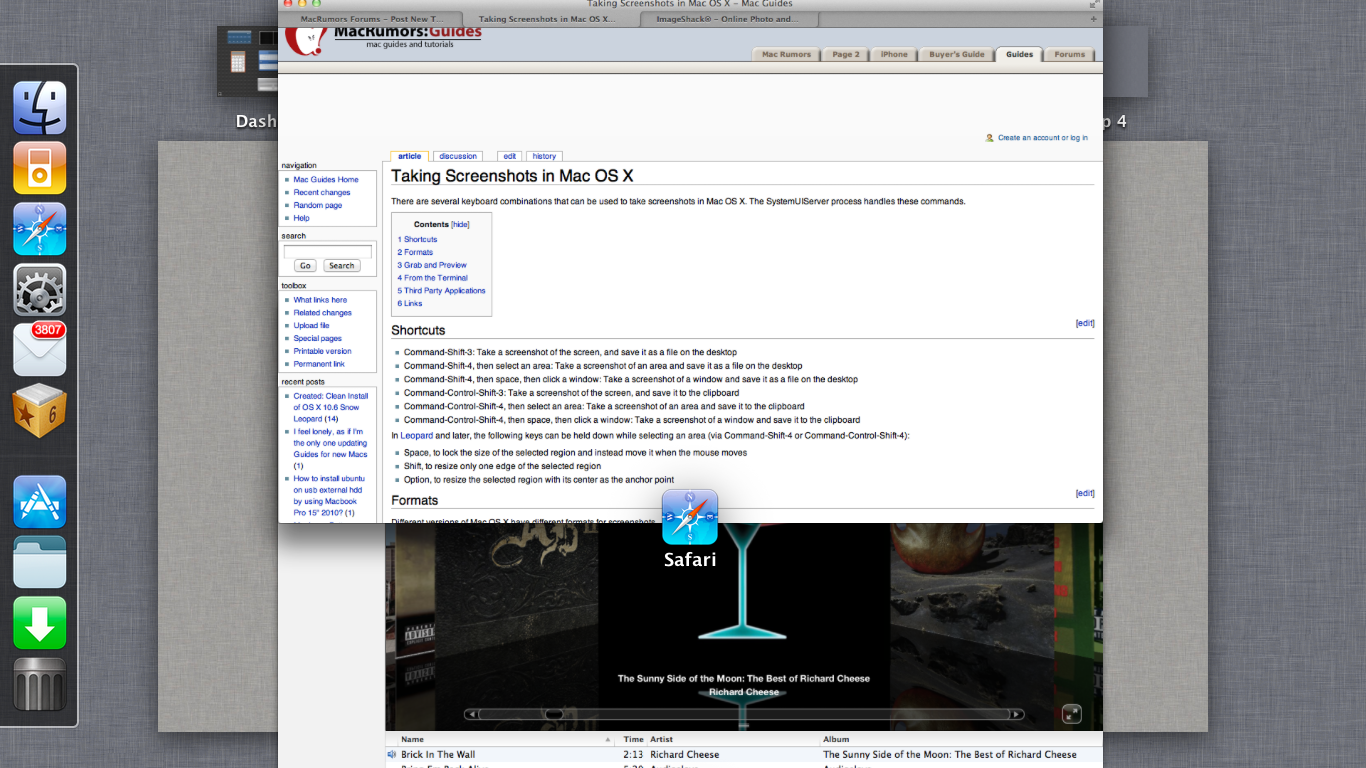Click the speaker icon beside Brick In The Wall
The width and height of the screenshot is (1366, 768).
(x=391, y=755)
